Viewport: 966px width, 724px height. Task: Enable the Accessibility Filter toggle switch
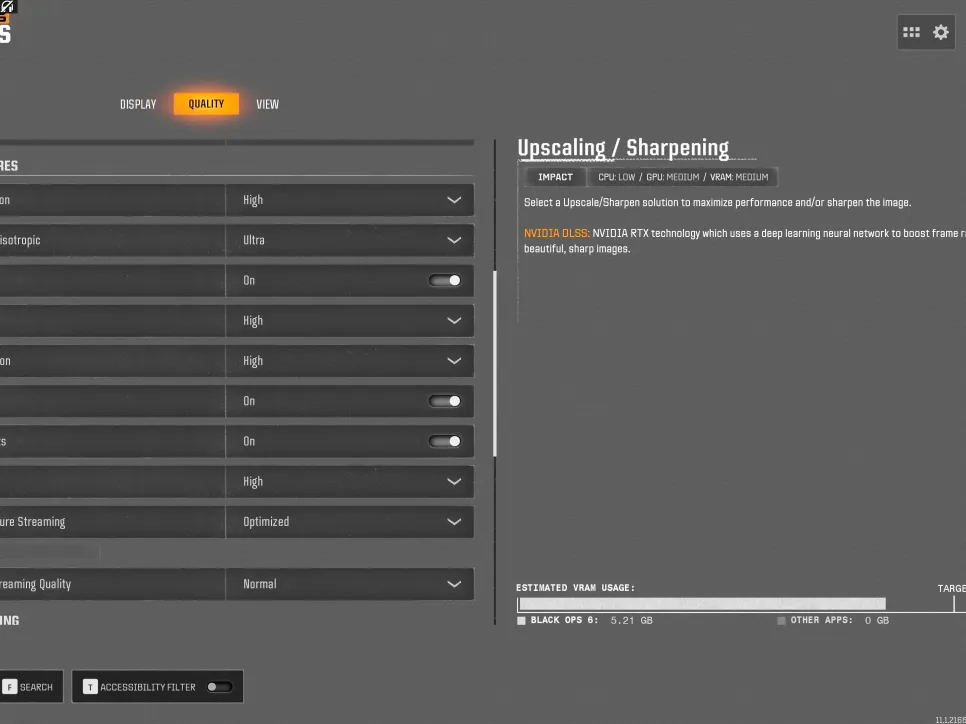(218, 687)
